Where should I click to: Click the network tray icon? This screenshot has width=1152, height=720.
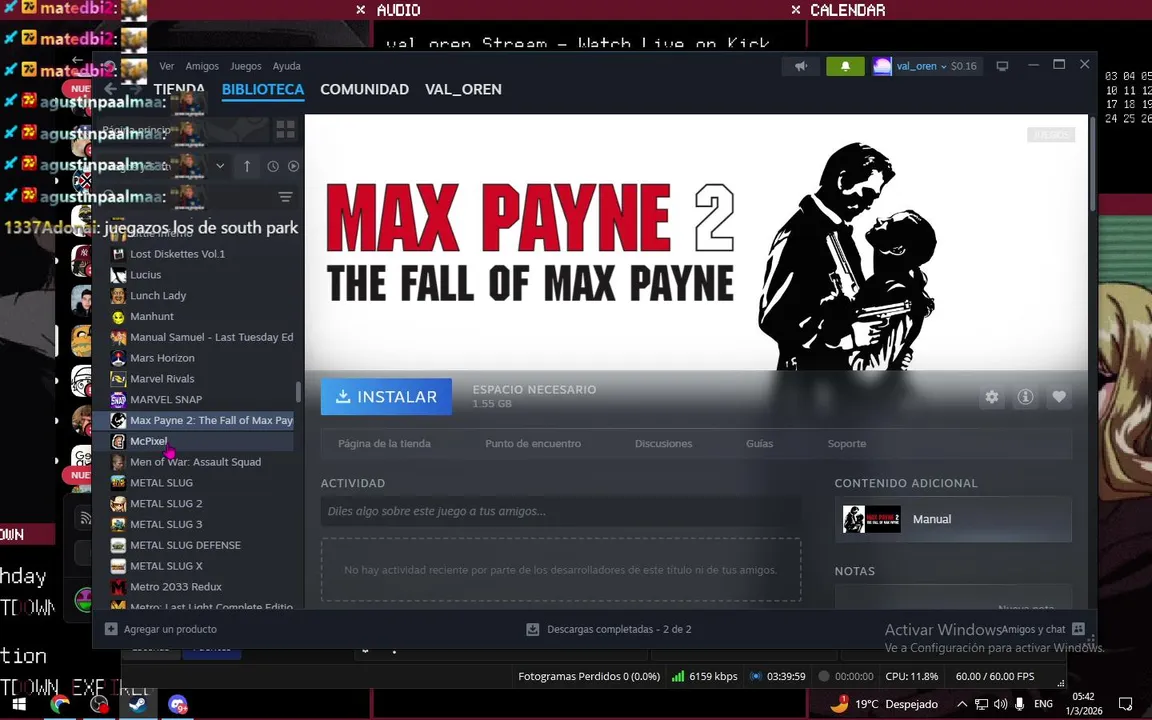tap(981, 704)
